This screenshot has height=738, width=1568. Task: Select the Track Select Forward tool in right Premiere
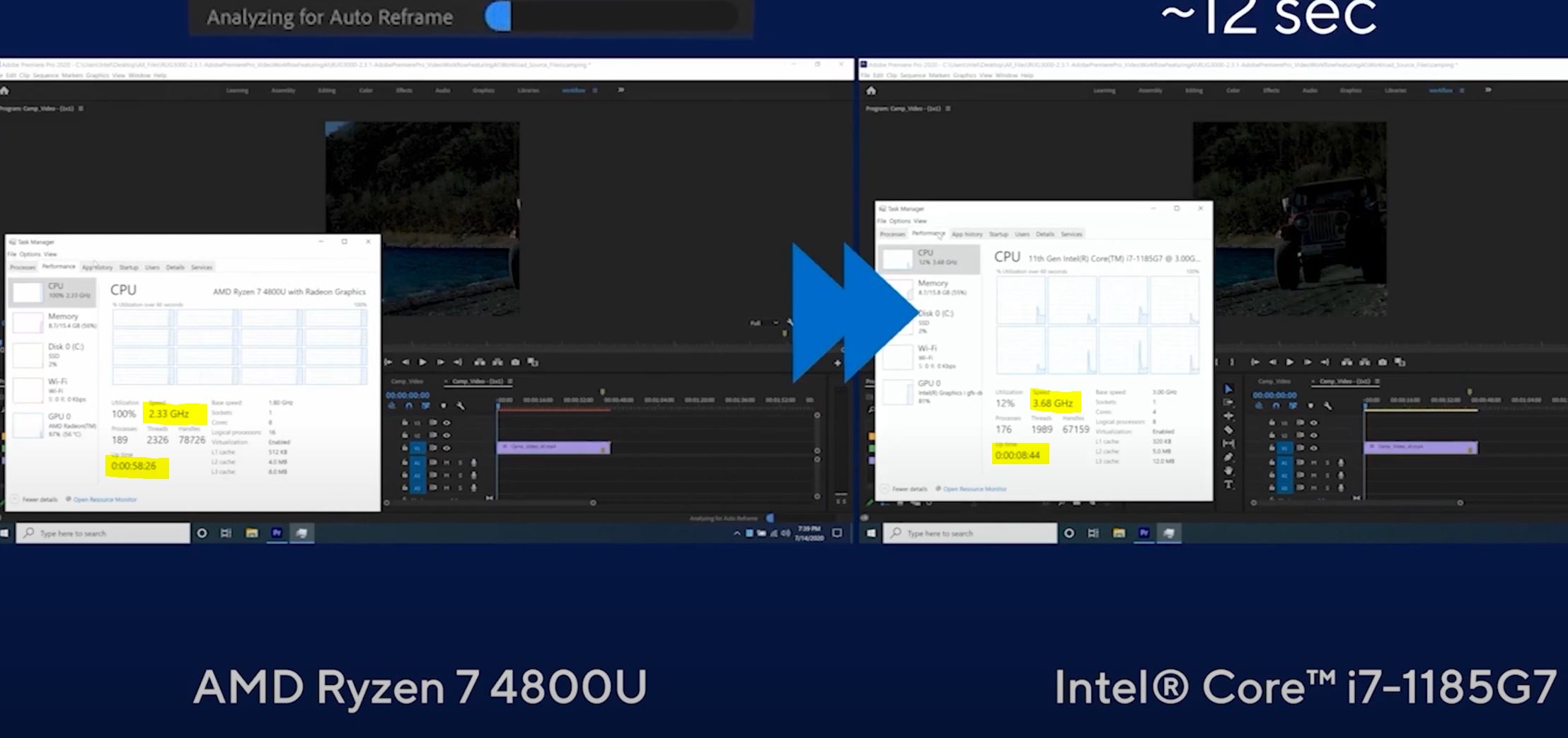click(x=1228, y=403)
